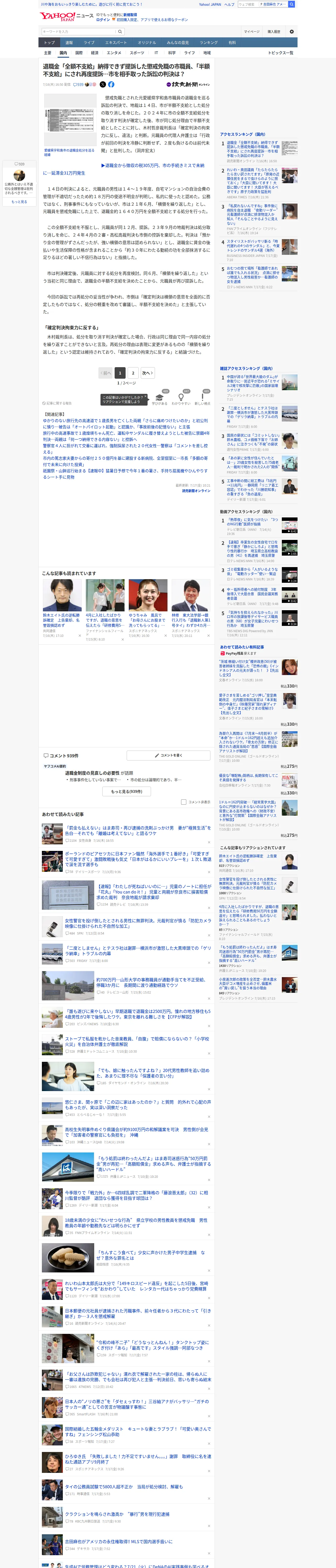Open the 新規取得 ID link
Image resolution: width=336 pixels, height=1568 pixels.
[130, 15]
